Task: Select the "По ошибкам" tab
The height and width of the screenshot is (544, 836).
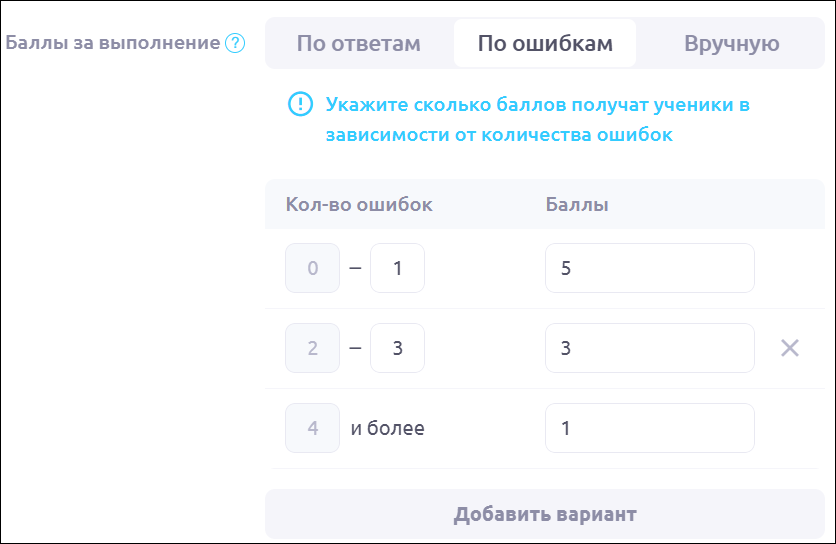Action: click(x=545, y=43)
